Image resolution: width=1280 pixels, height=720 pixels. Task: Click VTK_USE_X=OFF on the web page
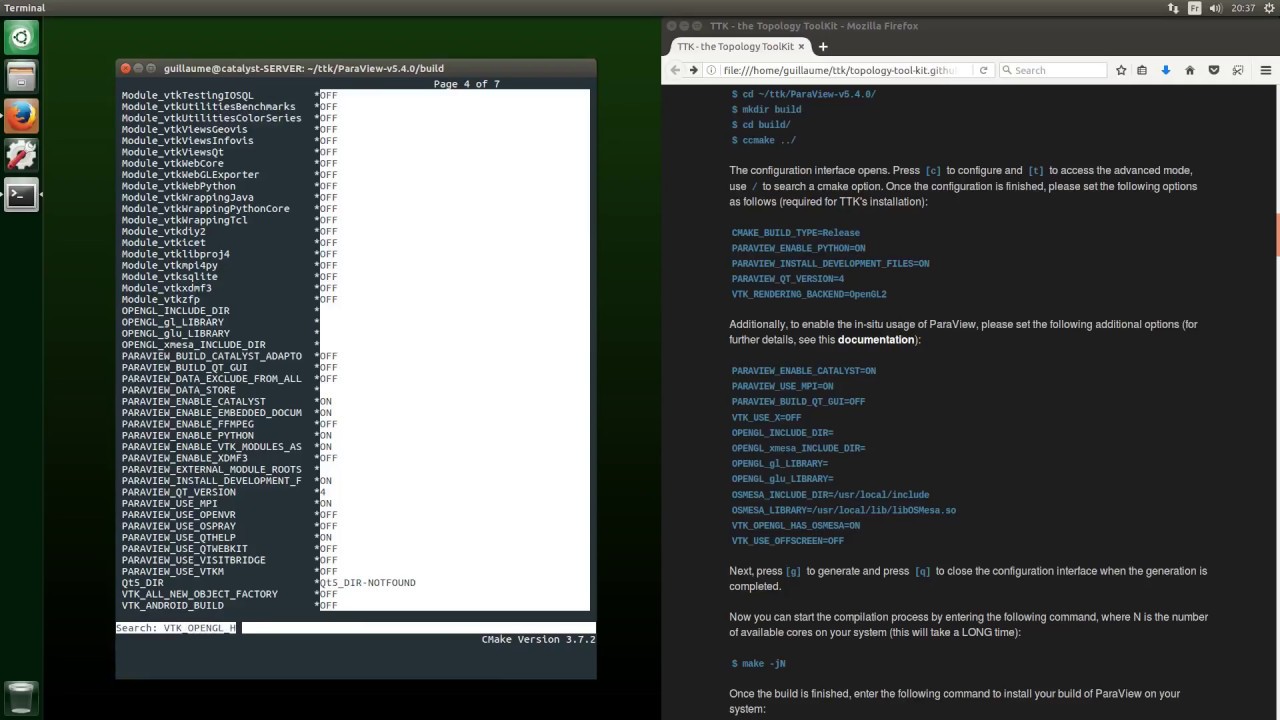pos(766,418)
